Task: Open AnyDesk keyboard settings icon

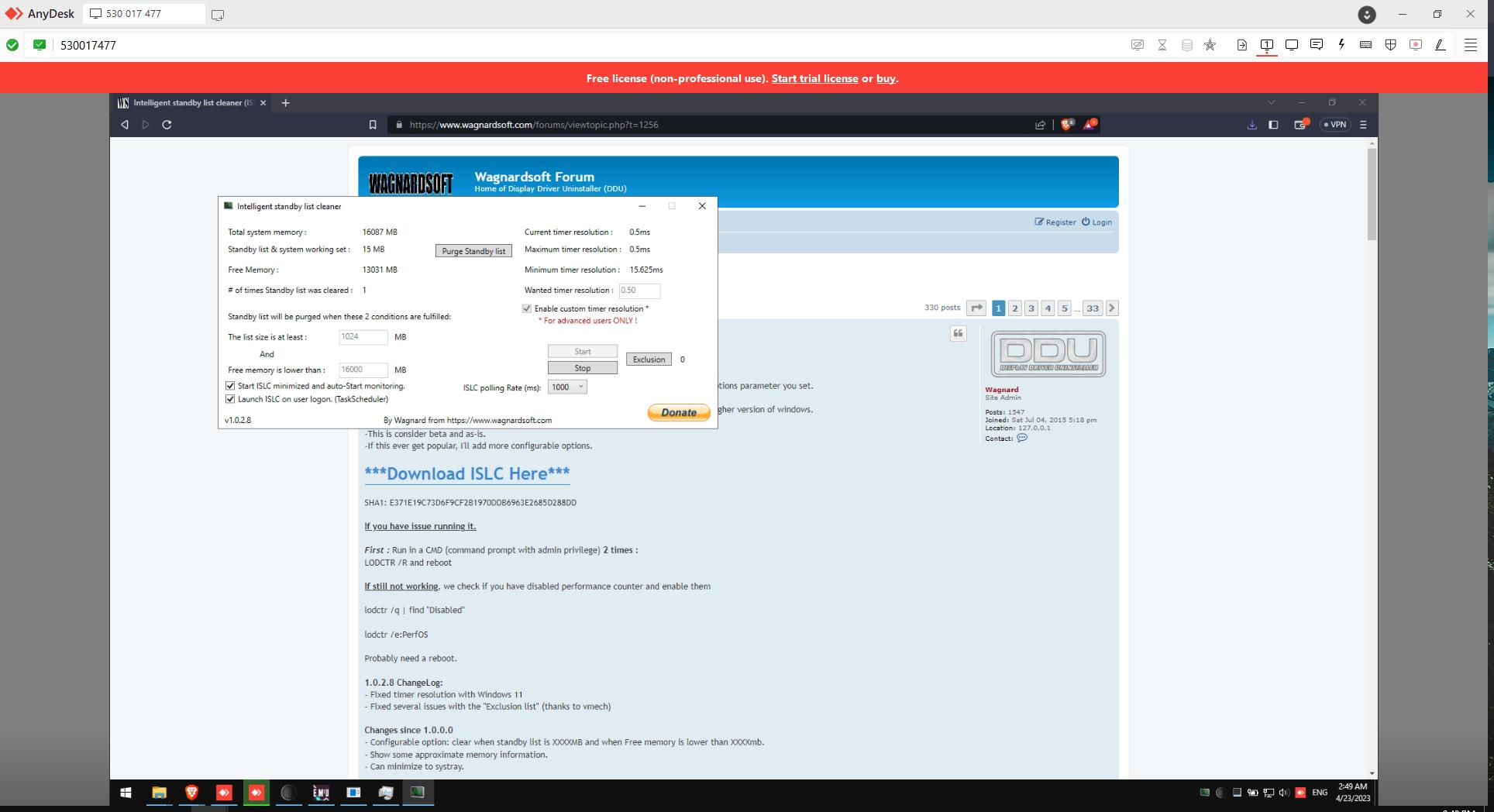Action: 1365,45
